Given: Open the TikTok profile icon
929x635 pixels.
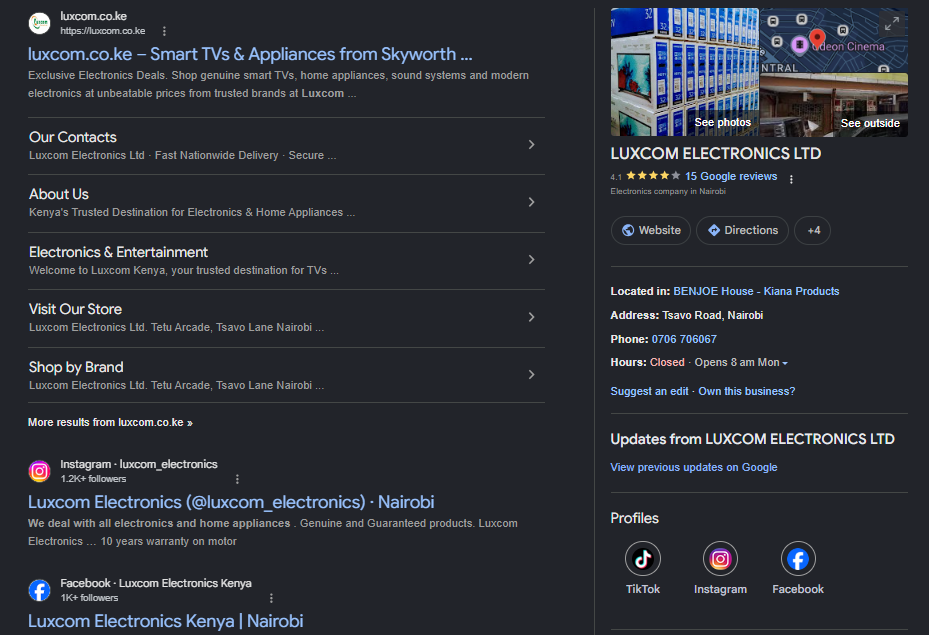Looking at the screenshot, I should tap(643, 559).
